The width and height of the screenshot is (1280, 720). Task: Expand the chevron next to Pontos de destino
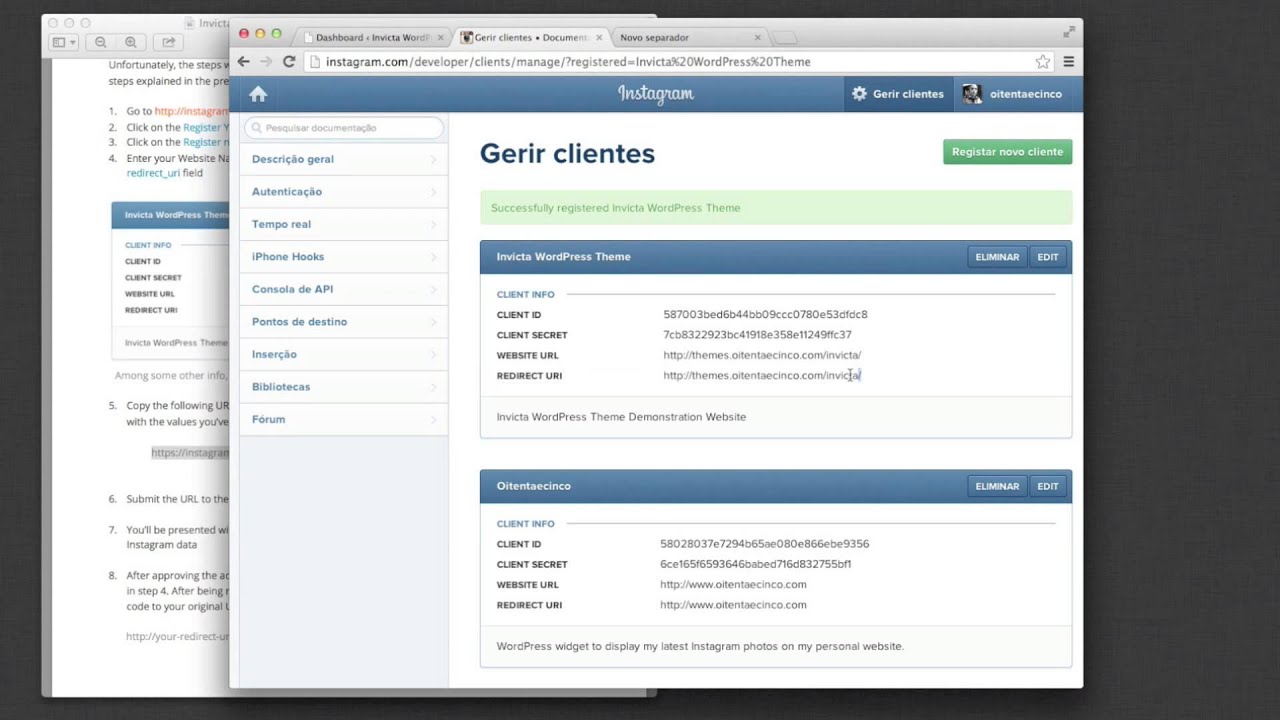coord(433,322)
